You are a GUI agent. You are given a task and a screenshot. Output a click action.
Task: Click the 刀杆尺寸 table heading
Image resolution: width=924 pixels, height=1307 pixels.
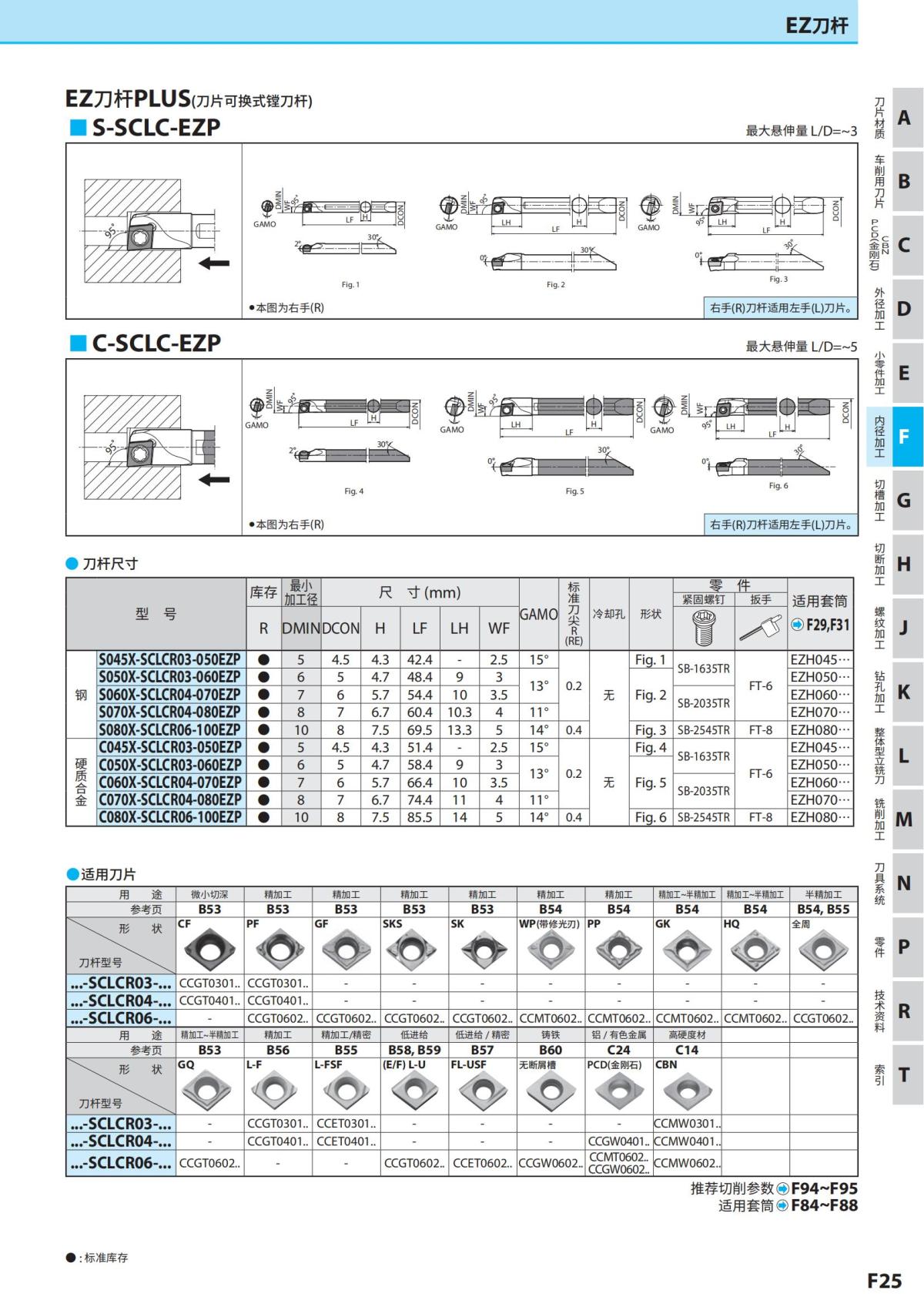point(110,564)
